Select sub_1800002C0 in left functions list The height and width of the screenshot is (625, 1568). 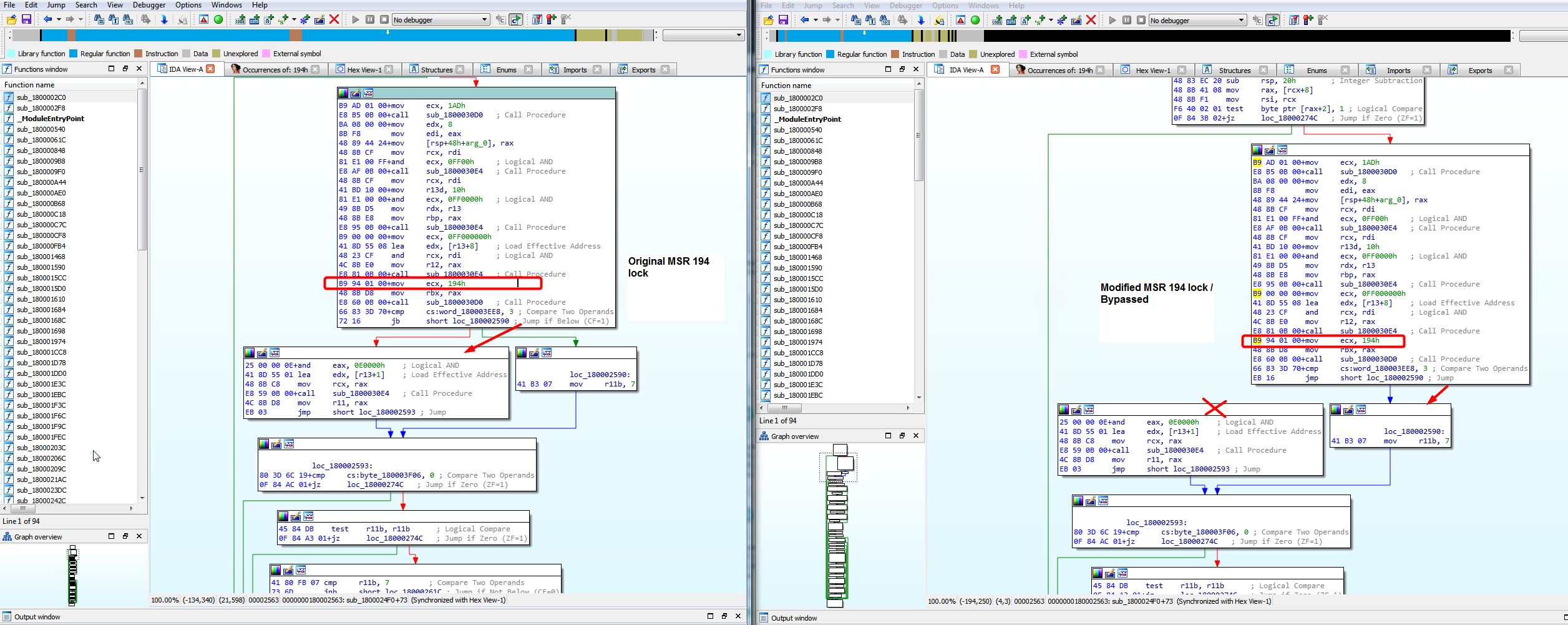pyautogui.click(x=41, y=97)
